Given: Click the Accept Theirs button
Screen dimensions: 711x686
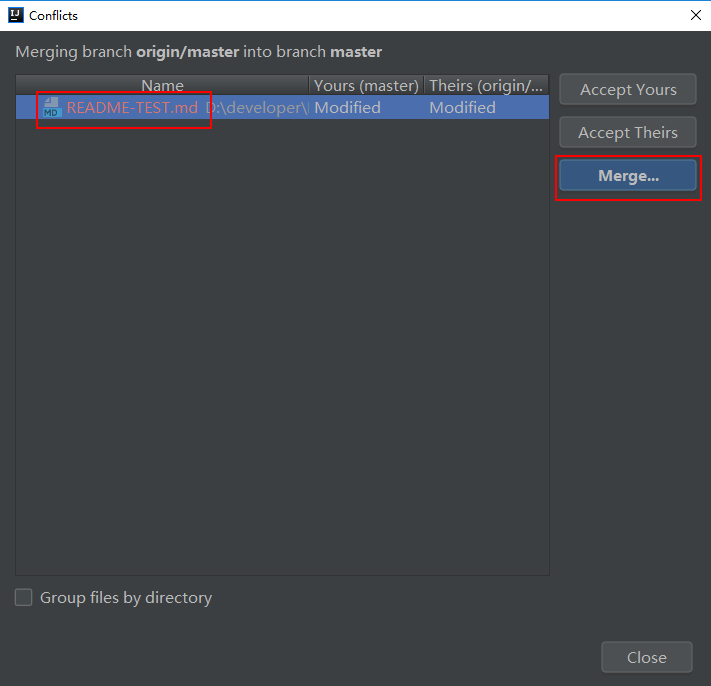Looking at the screenshot, I should pyautogui.click(x=628, y=132).
